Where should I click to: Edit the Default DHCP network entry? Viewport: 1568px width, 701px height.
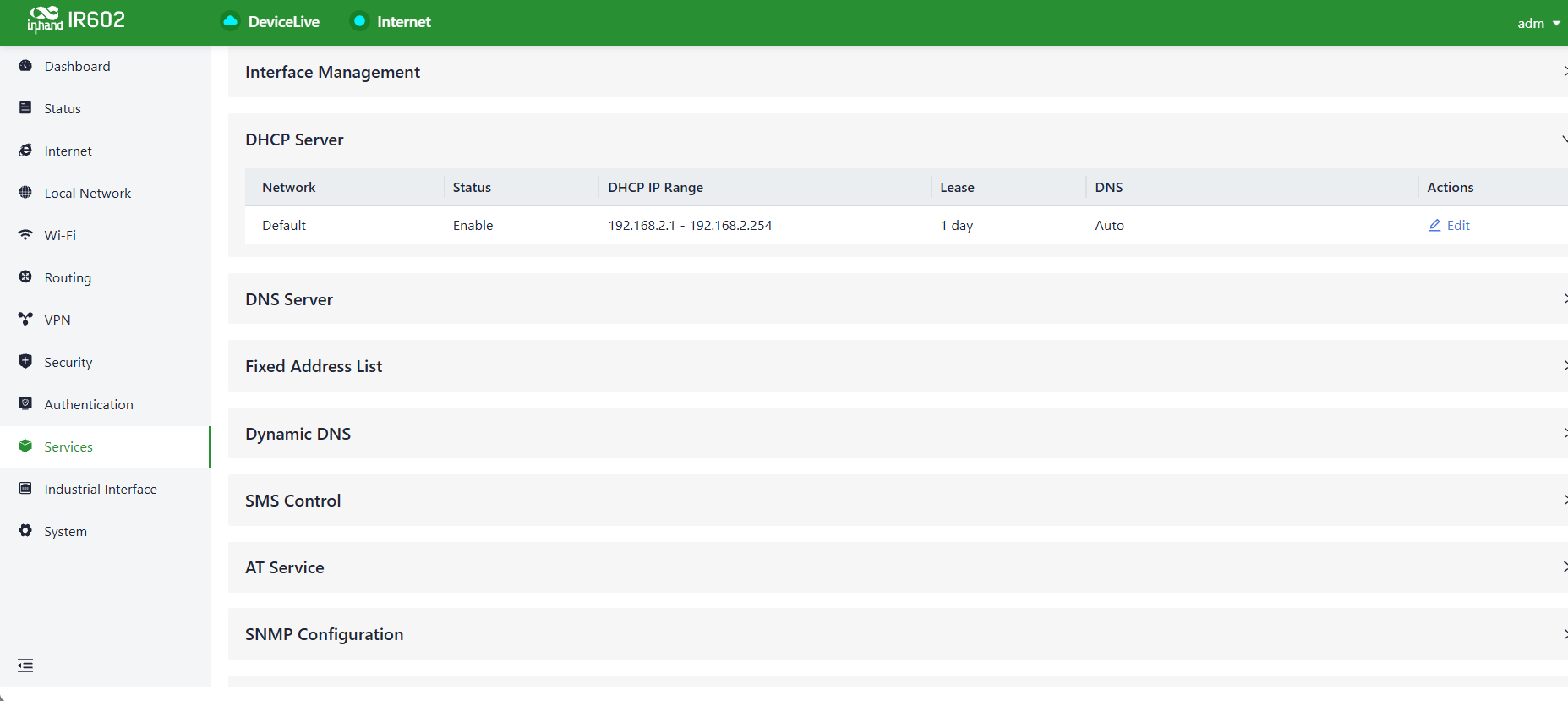pyautogui.click(x=1449, y=226)
